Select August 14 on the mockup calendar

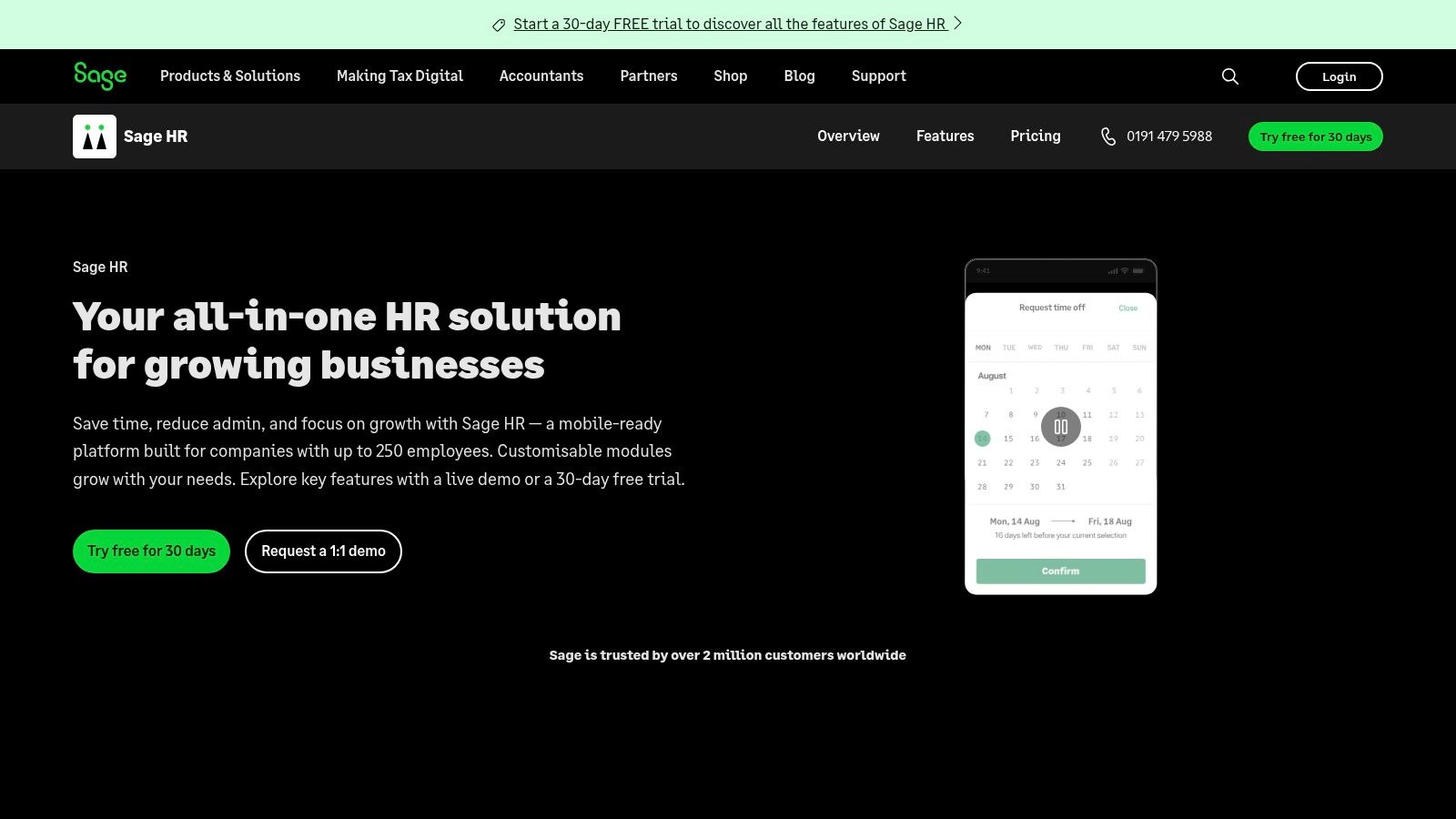[982, 439]
